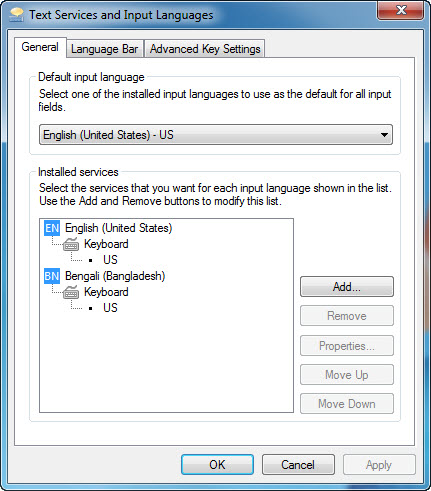The width and height of the screenshot is (431, 491).
Task: Click the Apply button
Action: click(379, 465)
